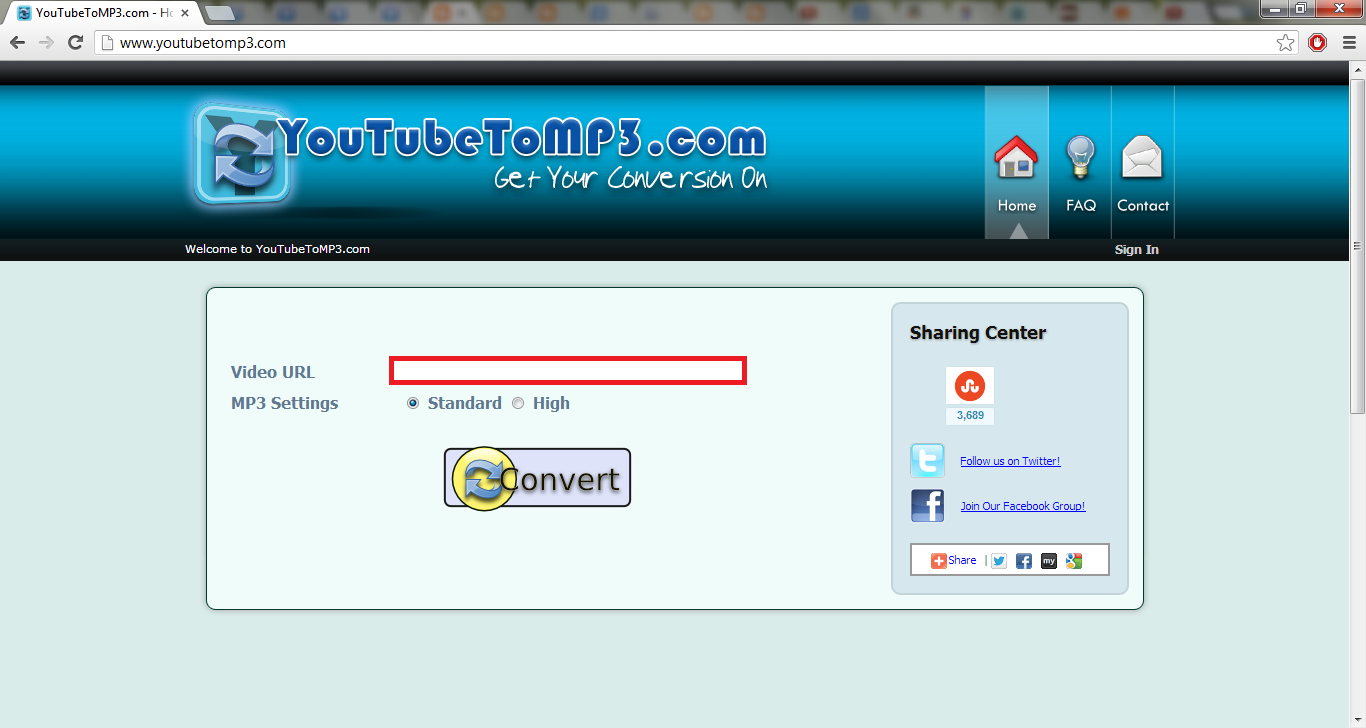This screenshot has height=728, width=1366.
Task: Click into the Video URL field
Action: click(568, 371)
